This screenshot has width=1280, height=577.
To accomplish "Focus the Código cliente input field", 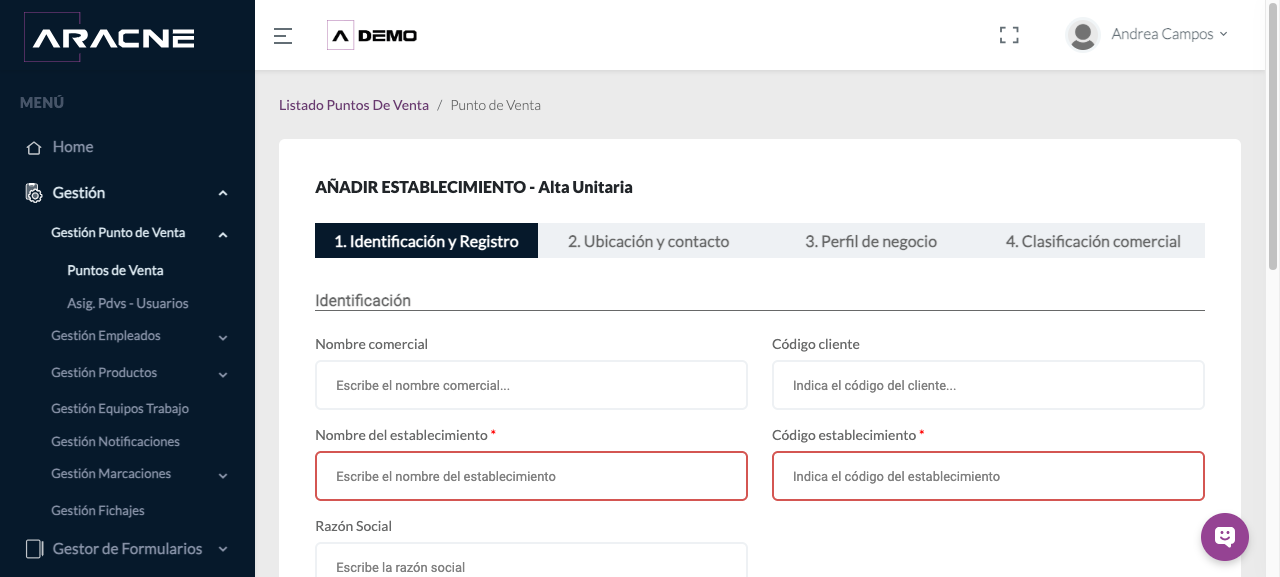I will coord(988,385).
